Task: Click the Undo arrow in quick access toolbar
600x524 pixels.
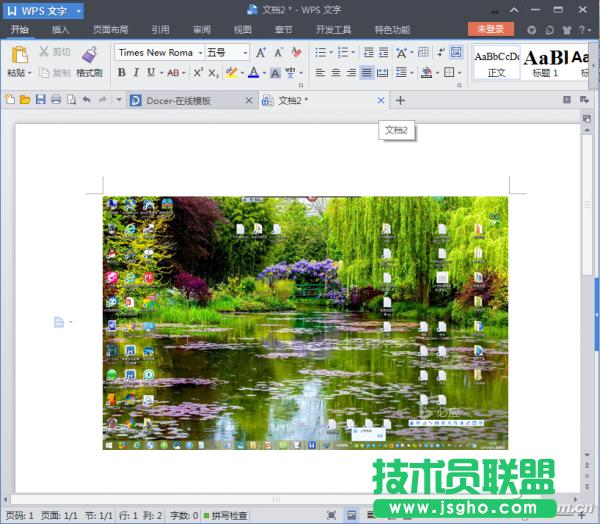Action: [x=86, y=100]
